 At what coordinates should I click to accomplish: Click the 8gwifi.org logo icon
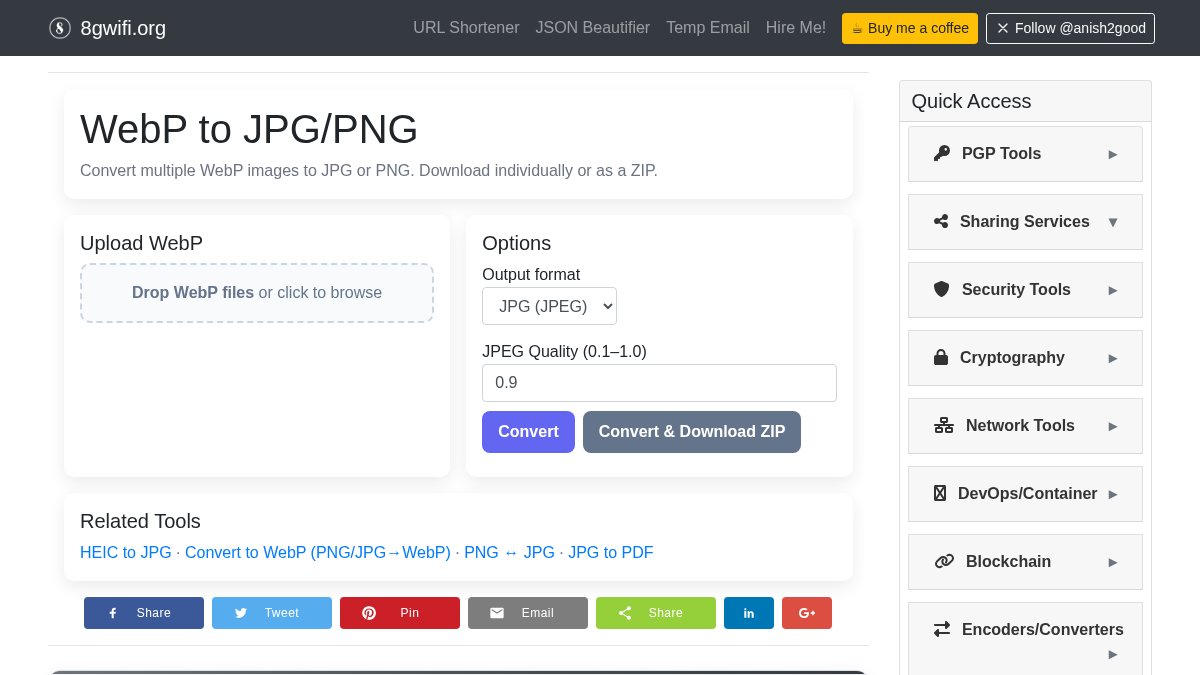(x=60, y=28)
